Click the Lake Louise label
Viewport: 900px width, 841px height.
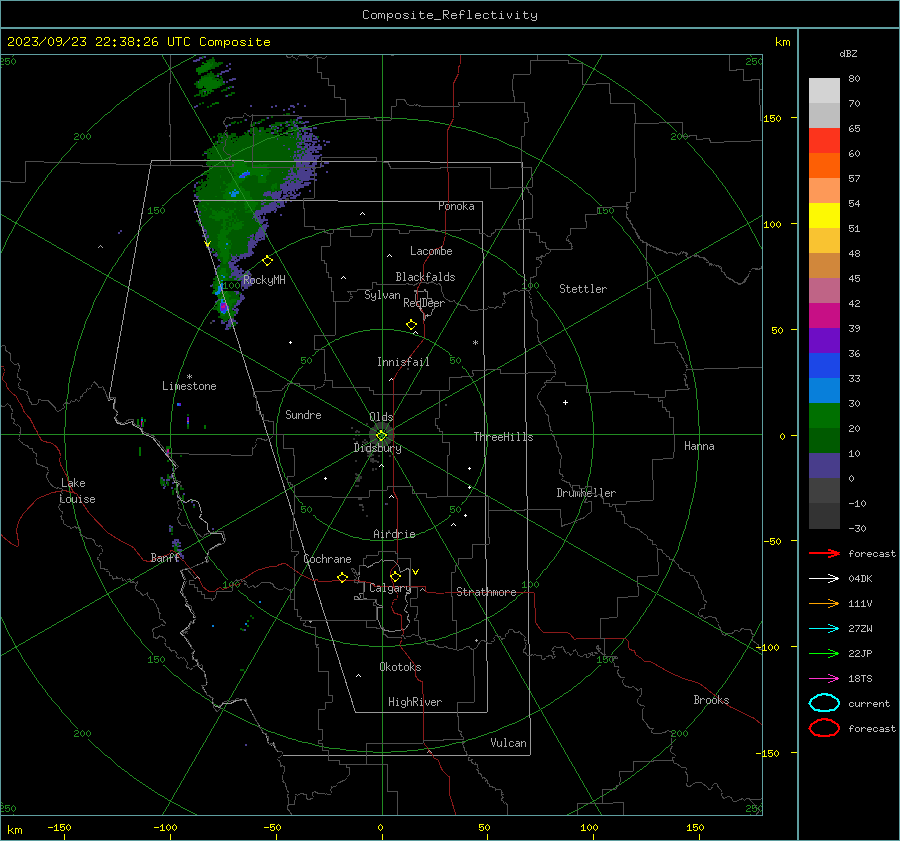(x=77, y=491)
